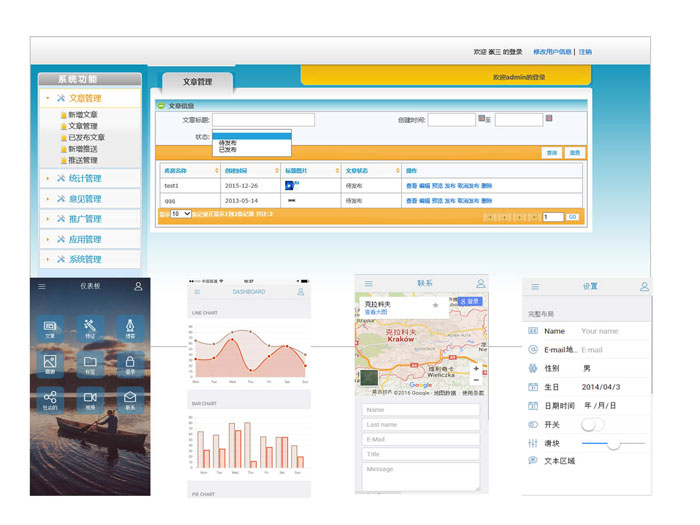The width and height of the screenshot is (700, 525).
Task: Open the 联系 envelope icon tile
Action: click(x=130, y=400)
